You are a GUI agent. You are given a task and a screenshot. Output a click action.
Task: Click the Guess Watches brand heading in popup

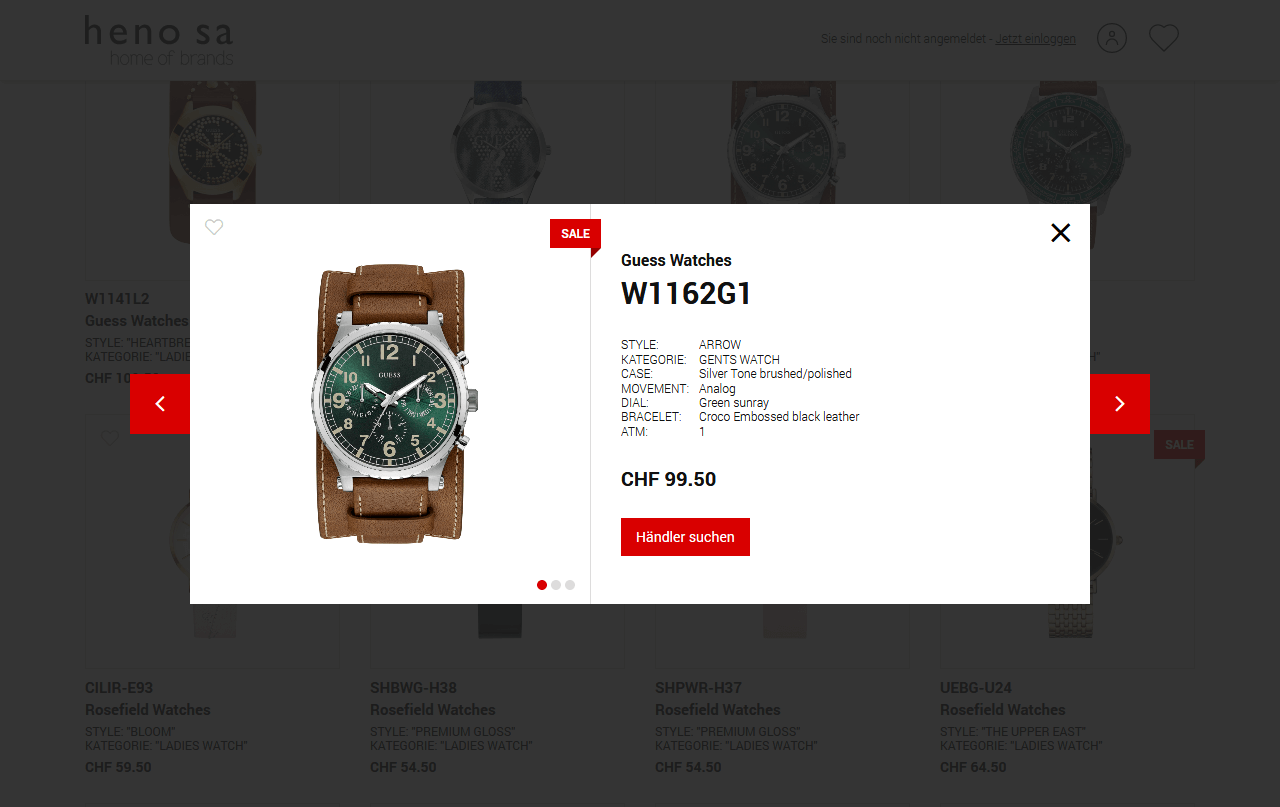tap(676, 260)
